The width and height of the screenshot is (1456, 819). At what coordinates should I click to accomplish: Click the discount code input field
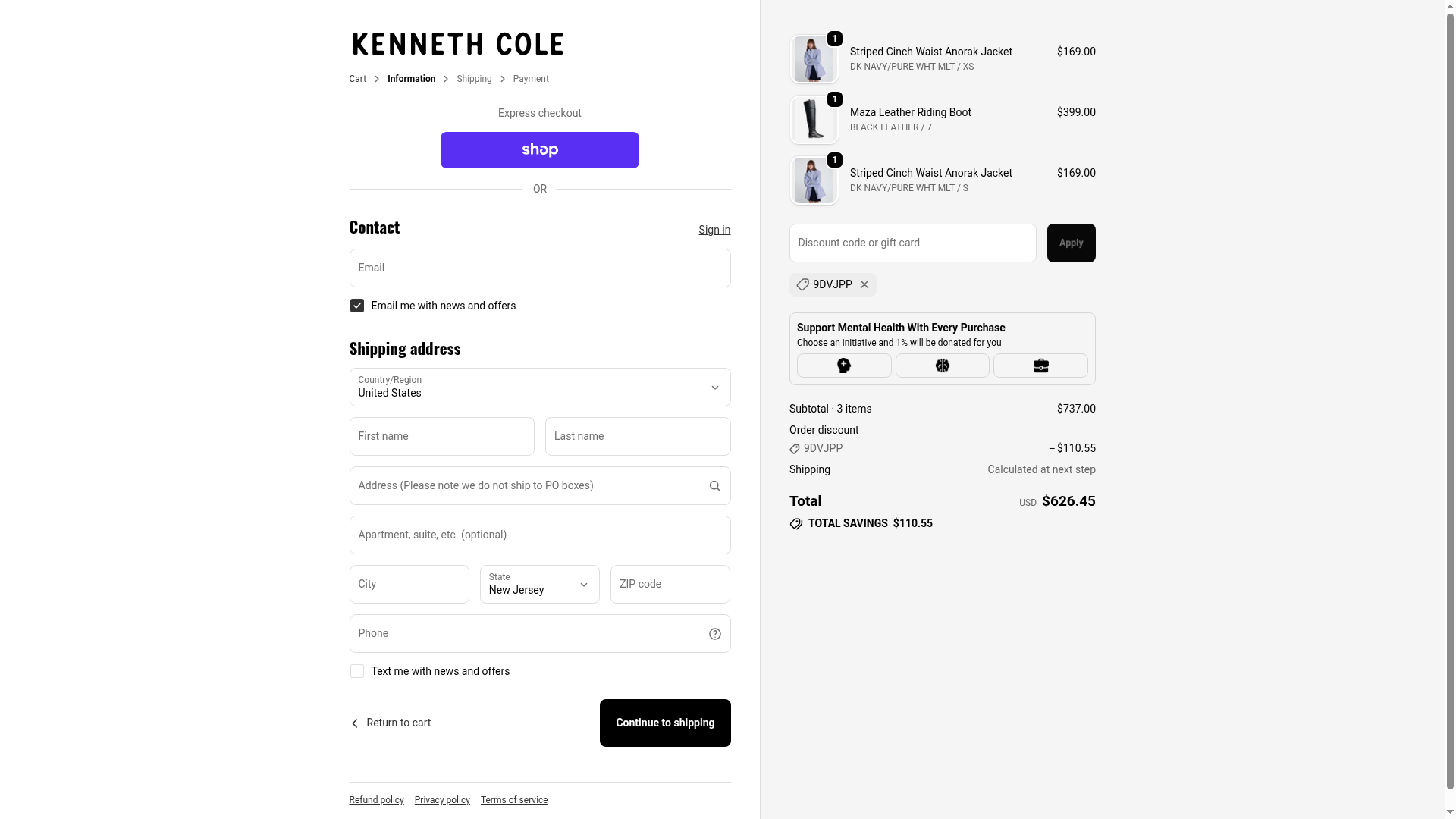912,243
